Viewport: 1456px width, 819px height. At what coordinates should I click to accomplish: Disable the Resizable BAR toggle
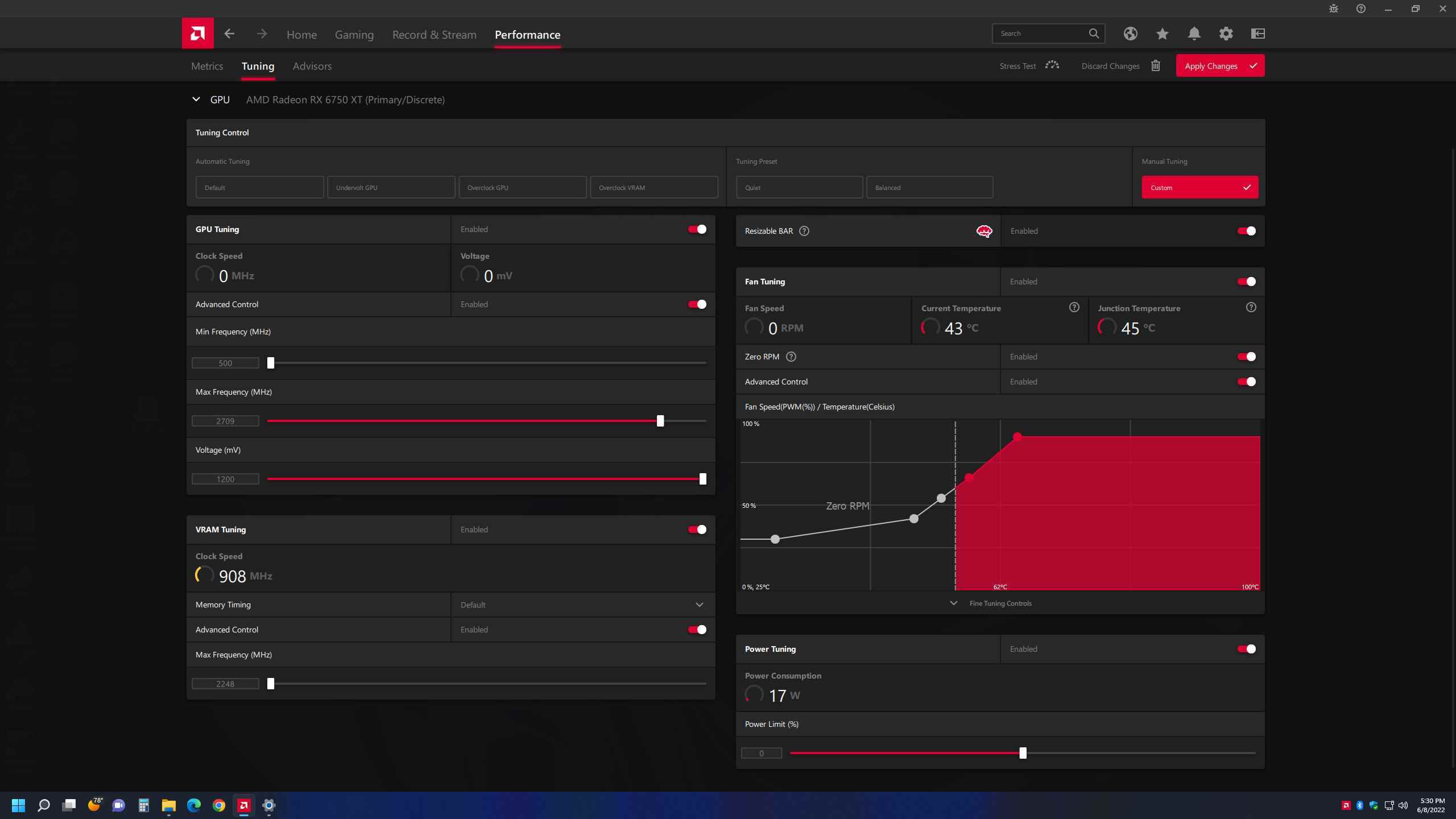click(1247, 230)
